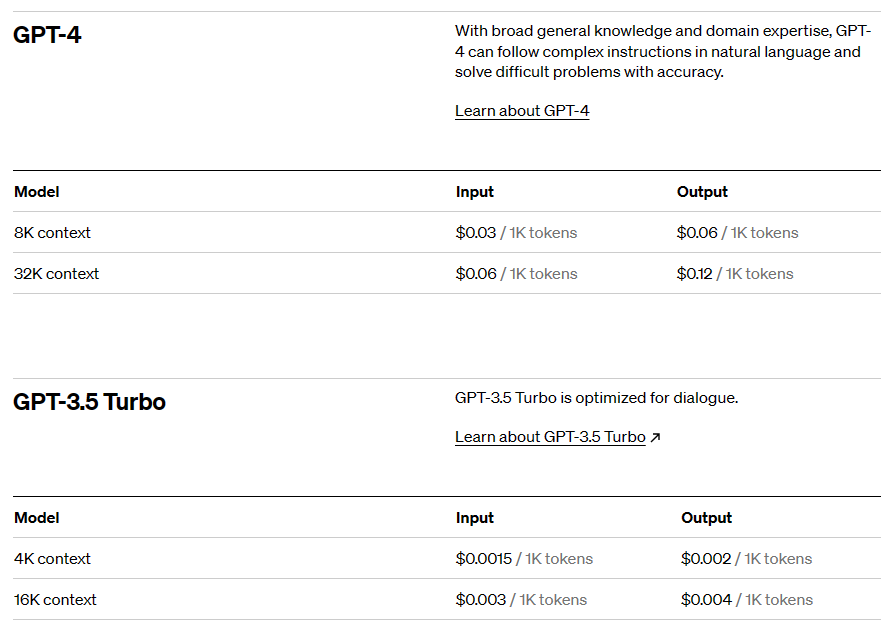The width and height of the screenshot is (893, 626).
Task: Click Model column header in GPT-4 table
Action: pos(37,192)
